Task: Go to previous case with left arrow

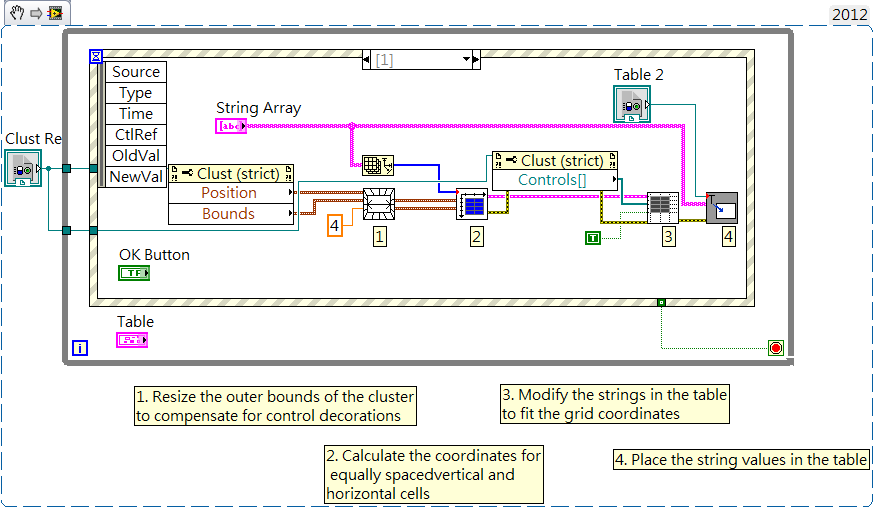Action: click(x=368, y=60)
